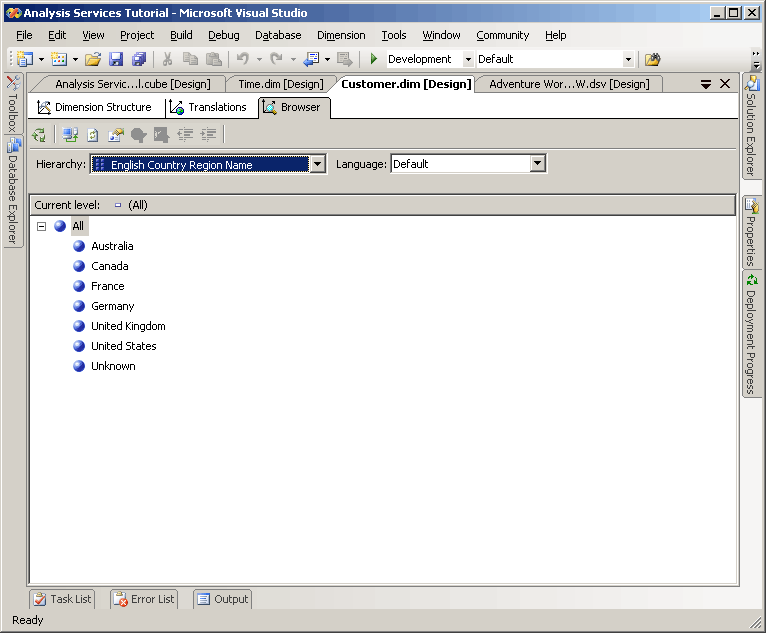This screenshot has width=766, height=633.
Task: Click the Redo arrow icon
Action: coord(277,59)
